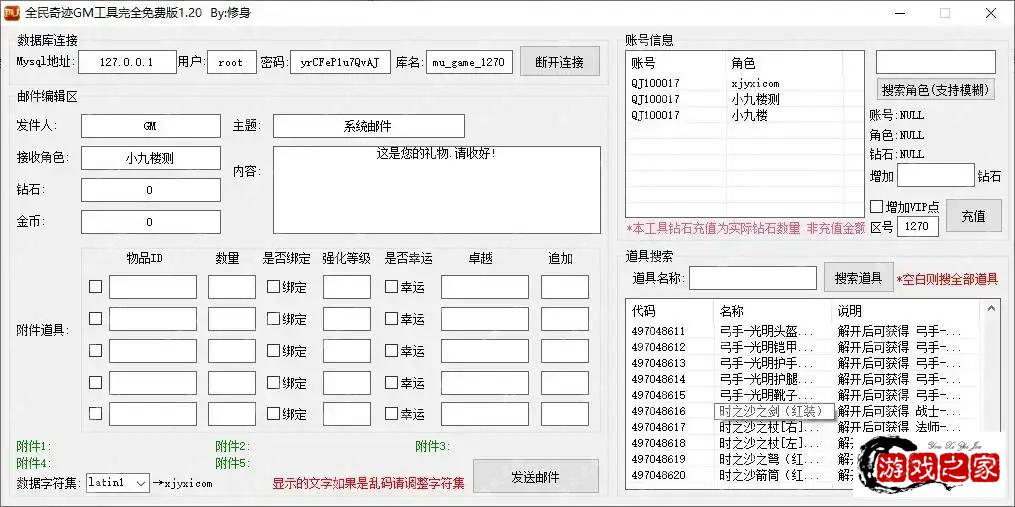The width and height of the screenshot is (1015, 507).
Task: Focus the 道具名称 search input field
Action: (752, 278)
